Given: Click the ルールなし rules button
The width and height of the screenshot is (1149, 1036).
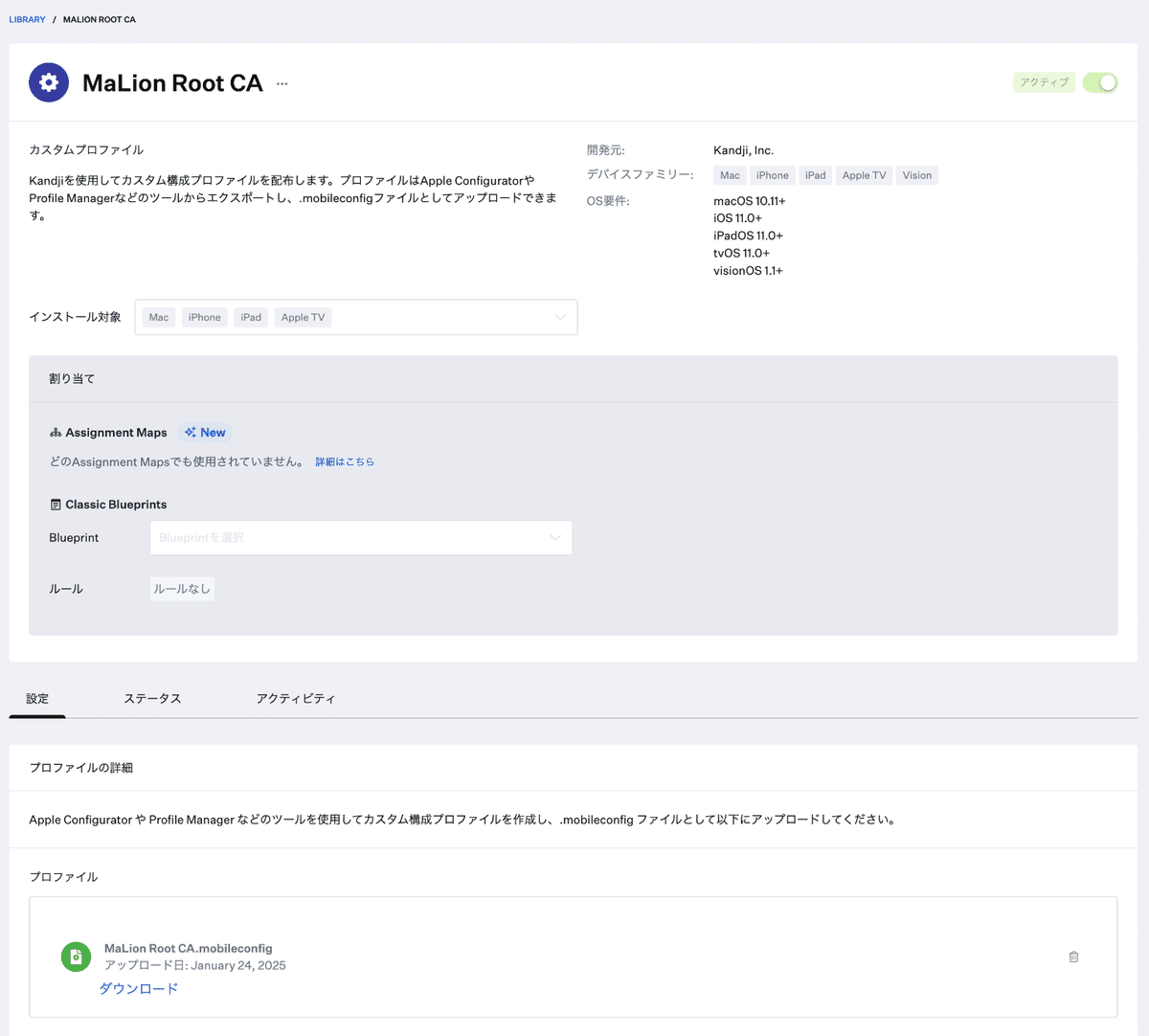Looking at the screenshot, I should pos(182,588).
